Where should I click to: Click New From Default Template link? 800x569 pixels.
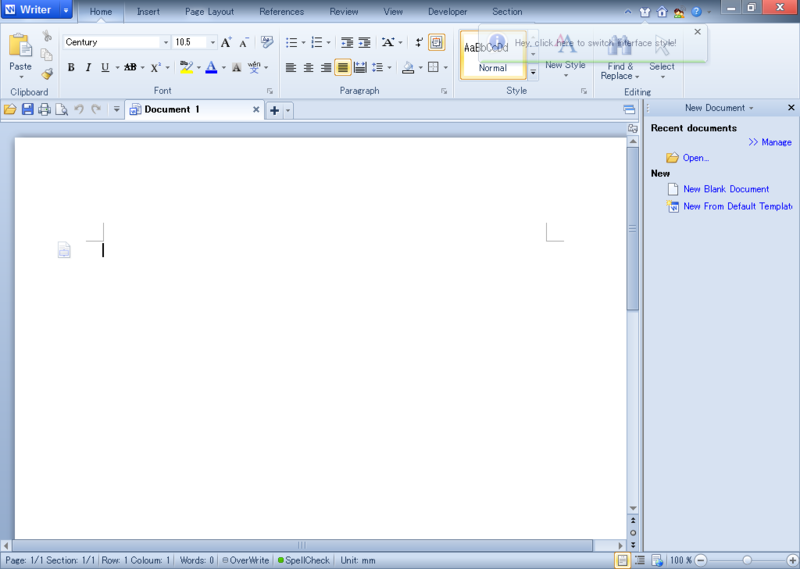point(738,206)
